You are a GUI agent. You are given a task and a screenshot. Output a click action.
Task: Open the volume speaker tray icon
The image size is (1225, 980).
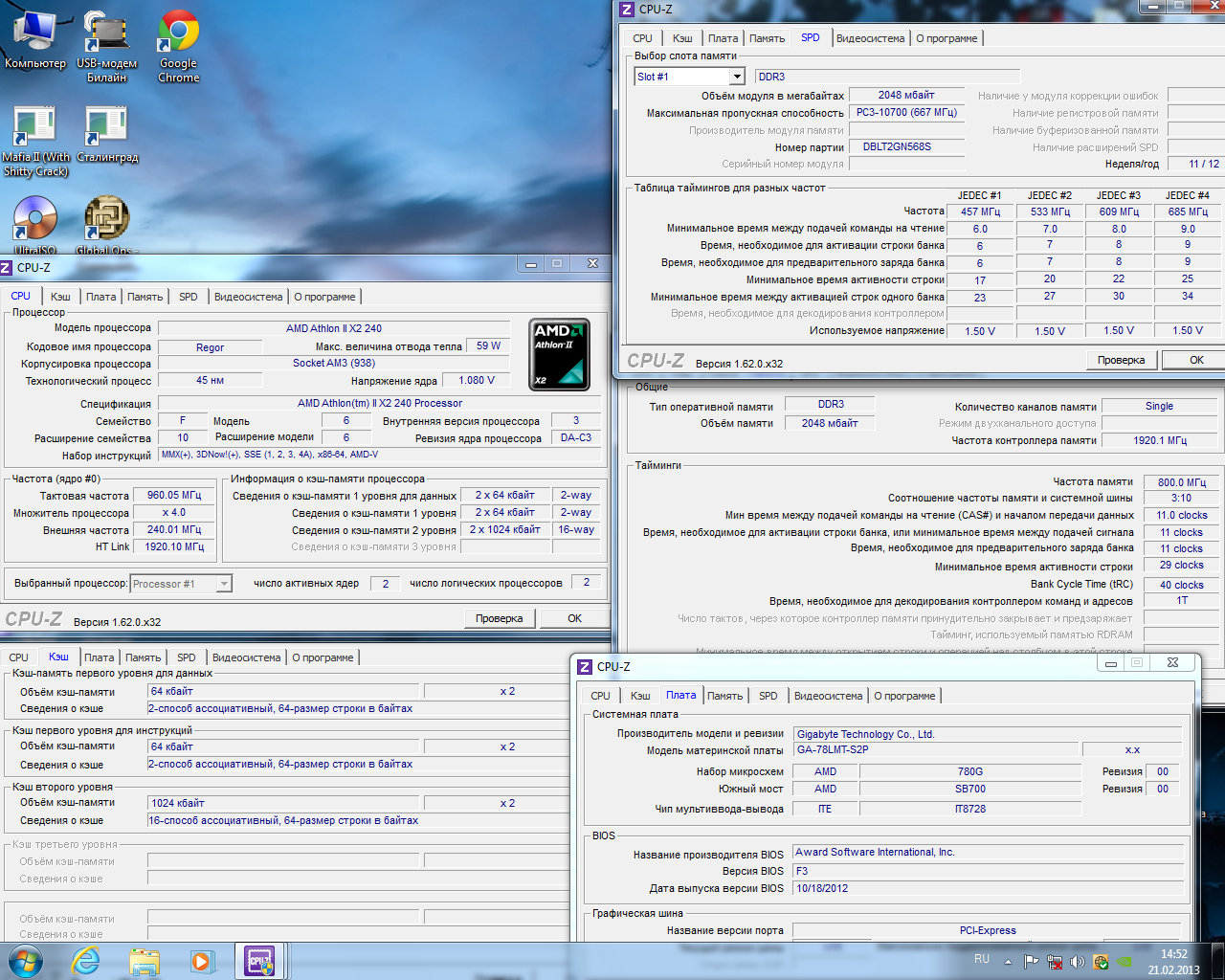tap(1077, 961)
